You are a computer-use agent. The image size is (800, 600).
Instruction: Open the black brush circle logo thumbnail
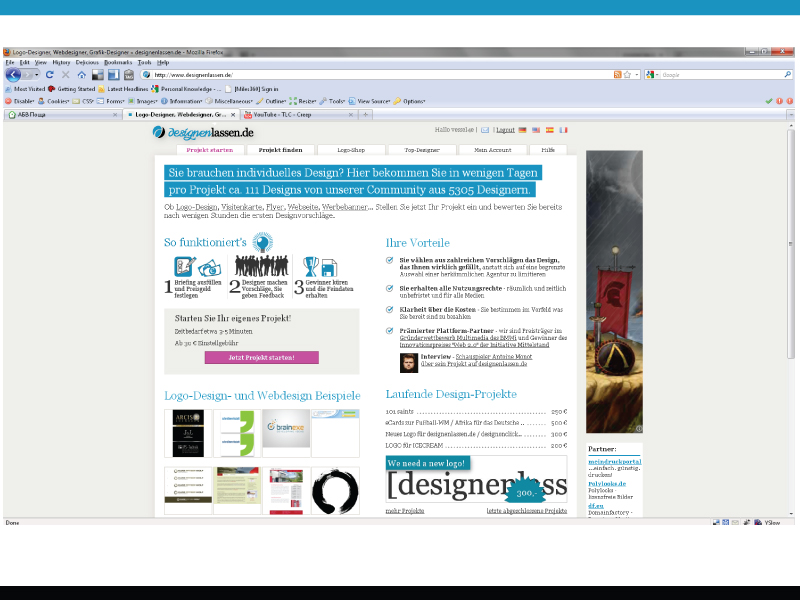(335, 491)
